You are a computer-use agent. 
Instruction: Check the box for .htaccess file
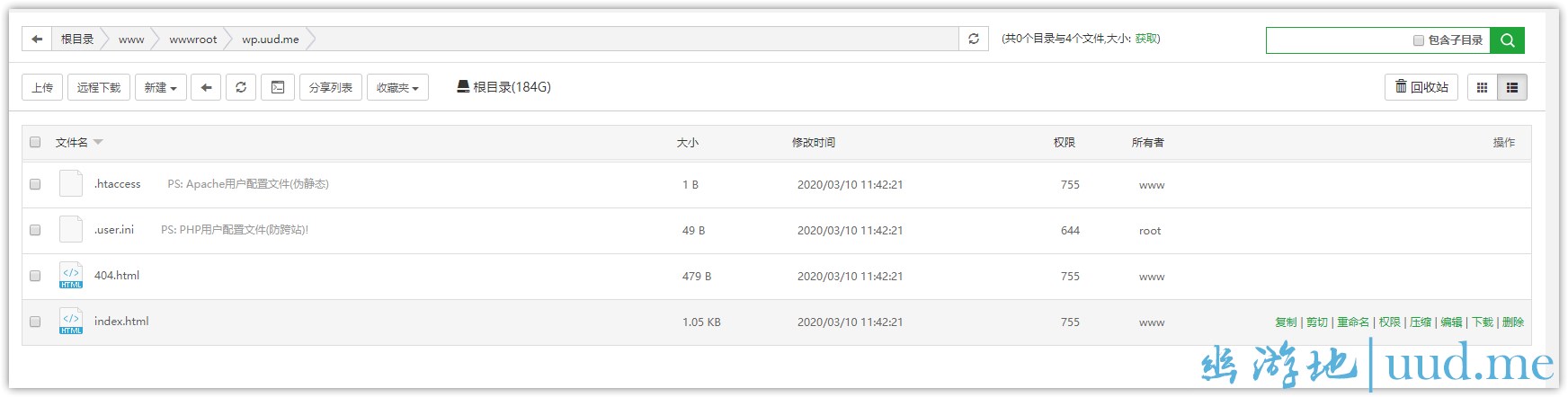click(x=35, y=184)
